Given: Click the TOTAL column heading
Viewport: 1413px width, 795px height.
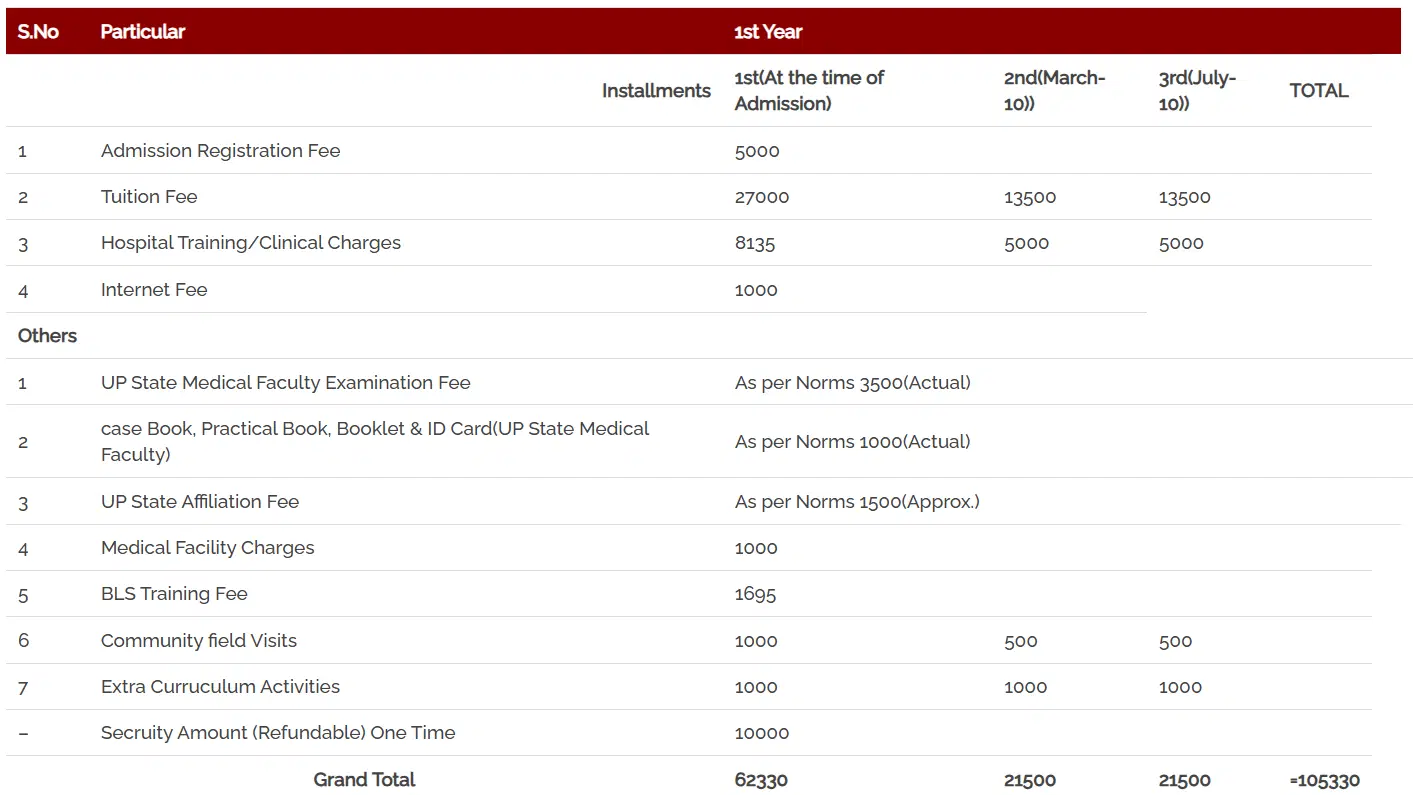Looking at the screenshot, I should click(1318, 91).
